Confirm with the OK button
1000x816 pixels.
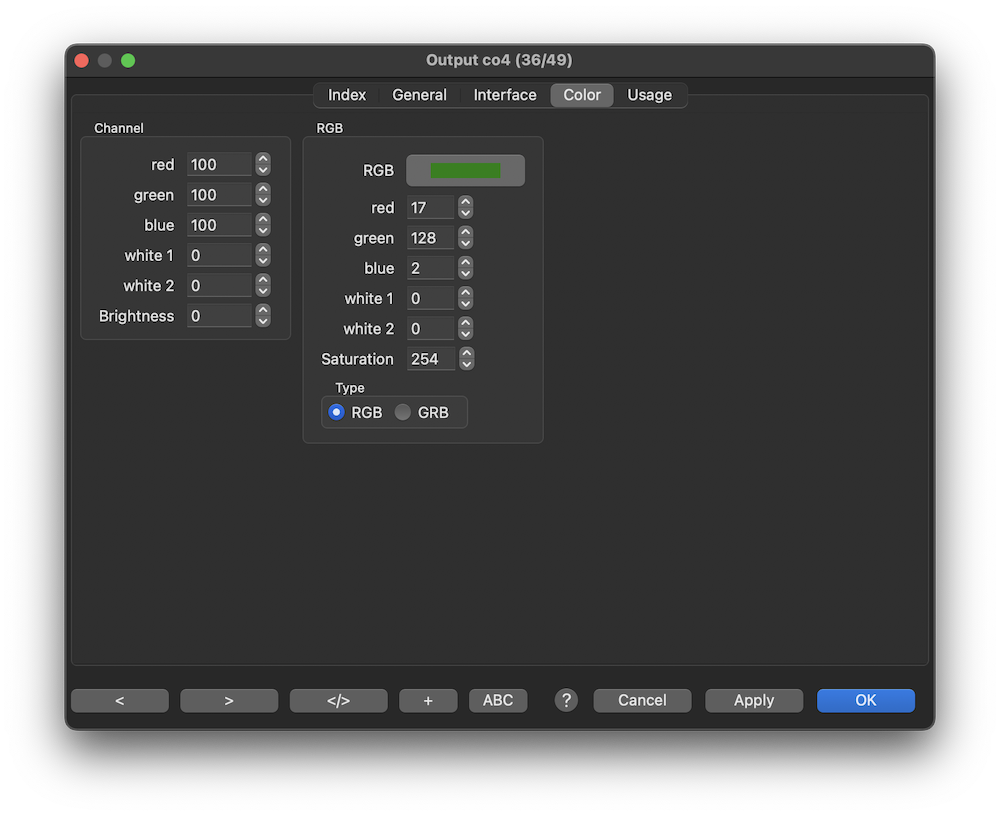coord(865,700)
